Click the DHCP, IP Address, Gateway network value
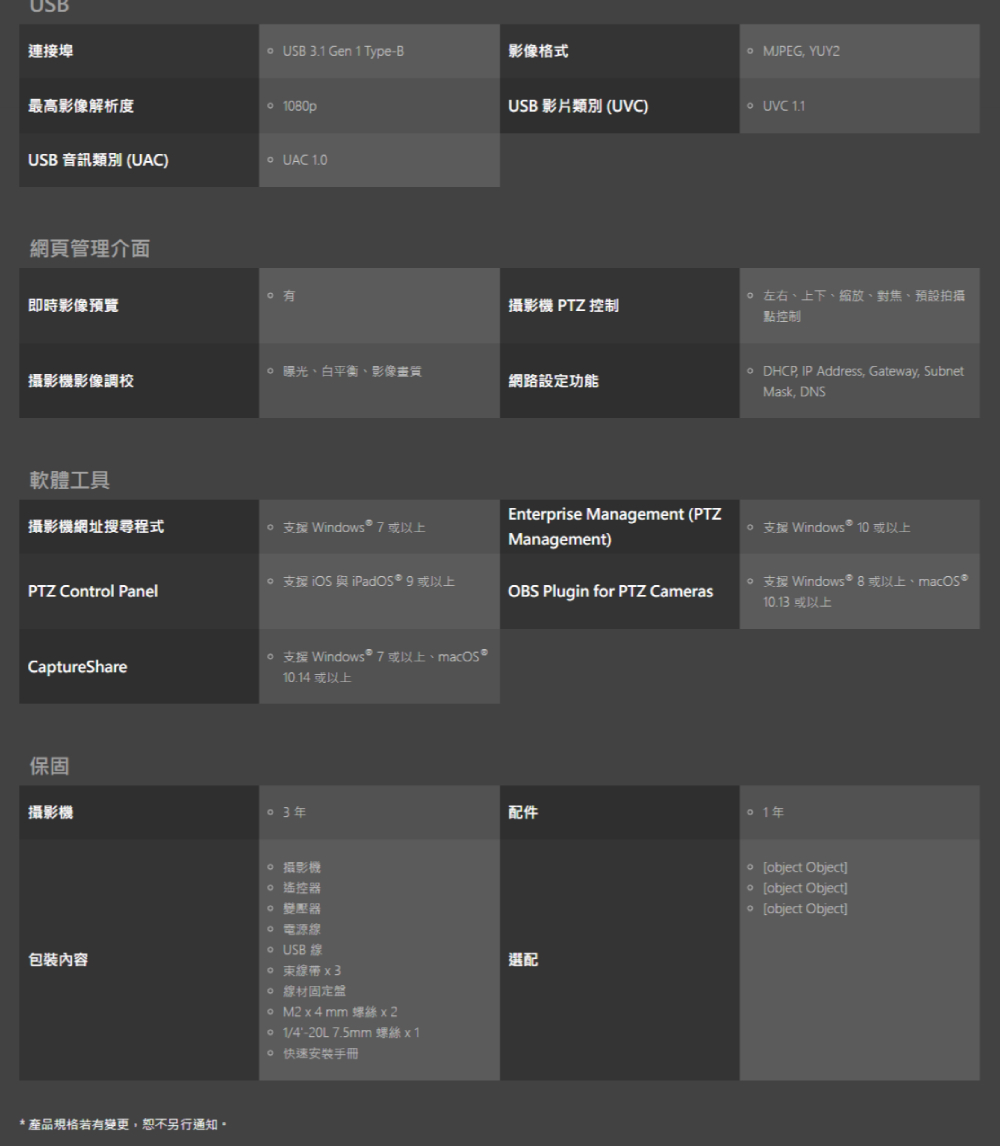1000x1146 pixels. tap(863, 372)
